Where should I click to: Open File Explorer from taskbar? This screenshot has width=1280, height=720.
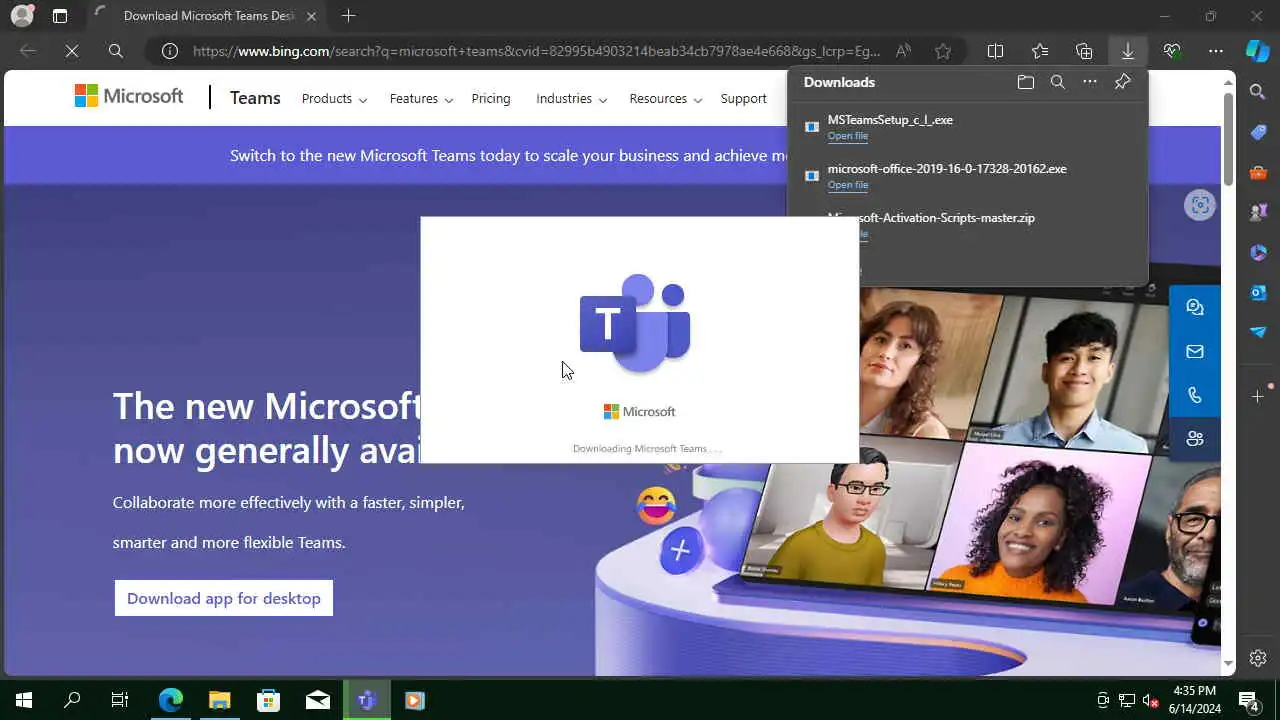pos(219,700)
